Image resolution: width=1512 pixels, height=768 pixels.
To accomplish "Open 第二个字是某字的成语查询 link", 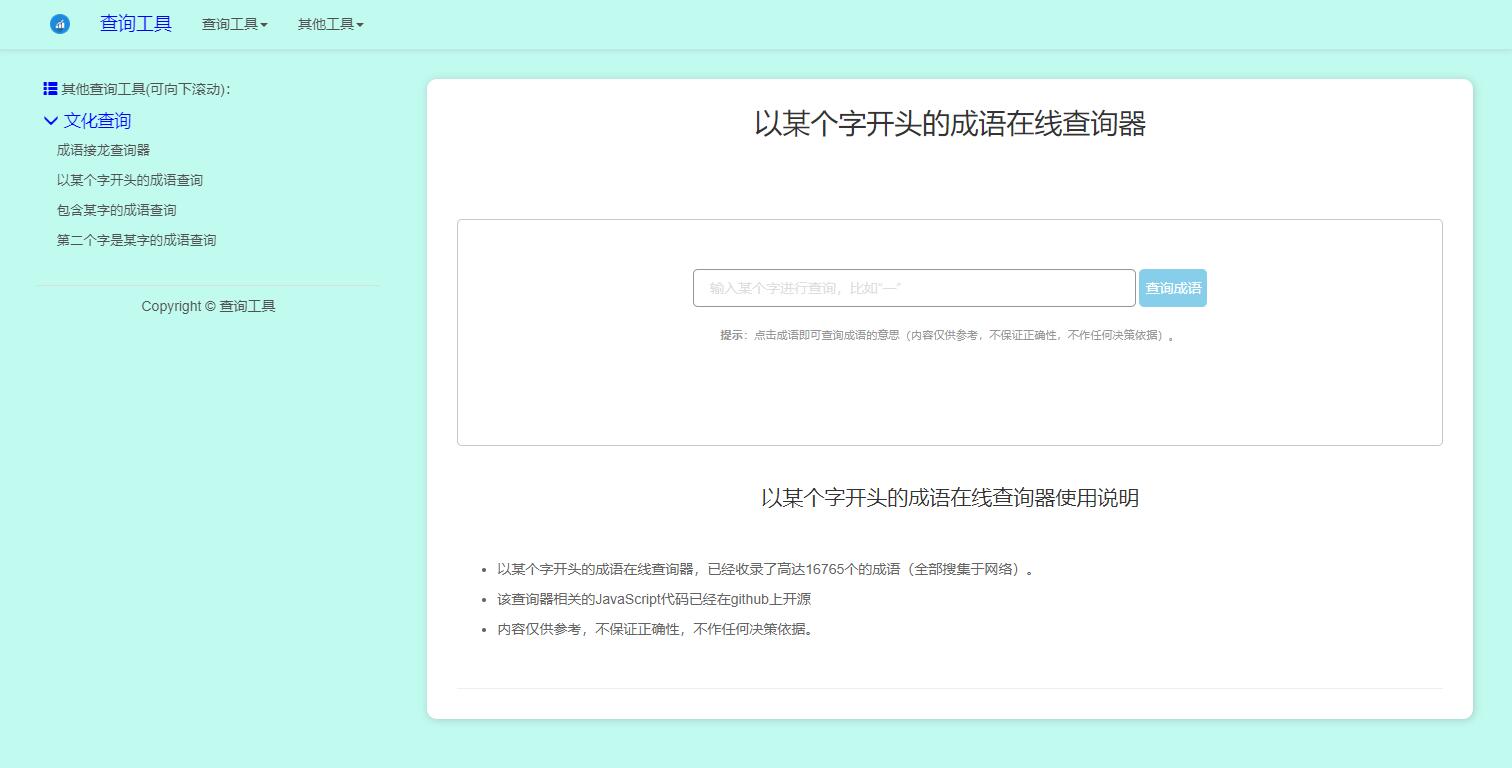I will point(136,240).
